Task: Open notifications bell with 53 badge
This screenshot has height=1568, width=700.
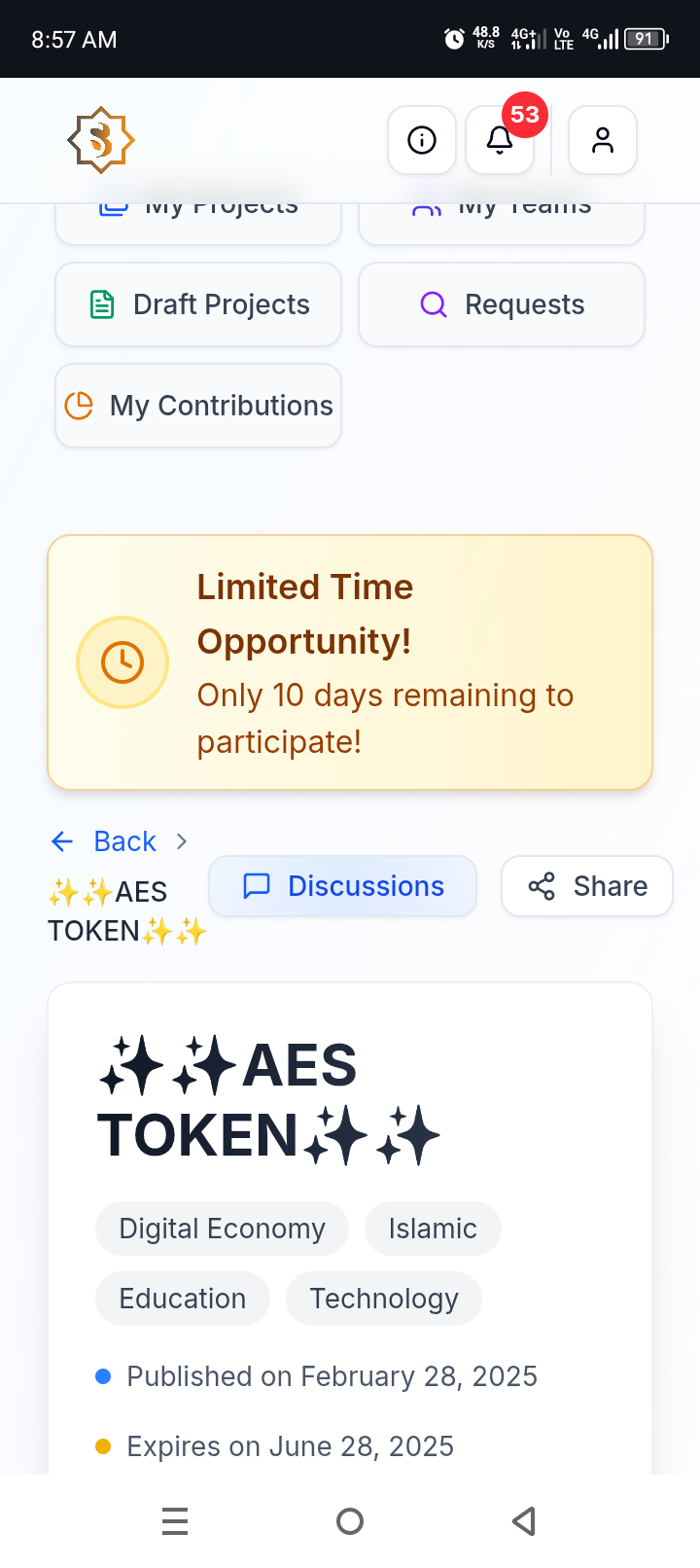Action: [500, 140]
